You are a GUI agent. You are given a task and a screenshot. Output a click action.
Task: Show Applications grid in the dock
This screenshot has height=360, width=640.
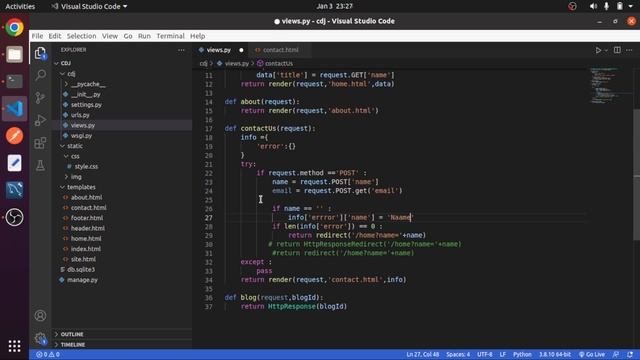click(x=14, y=346)
